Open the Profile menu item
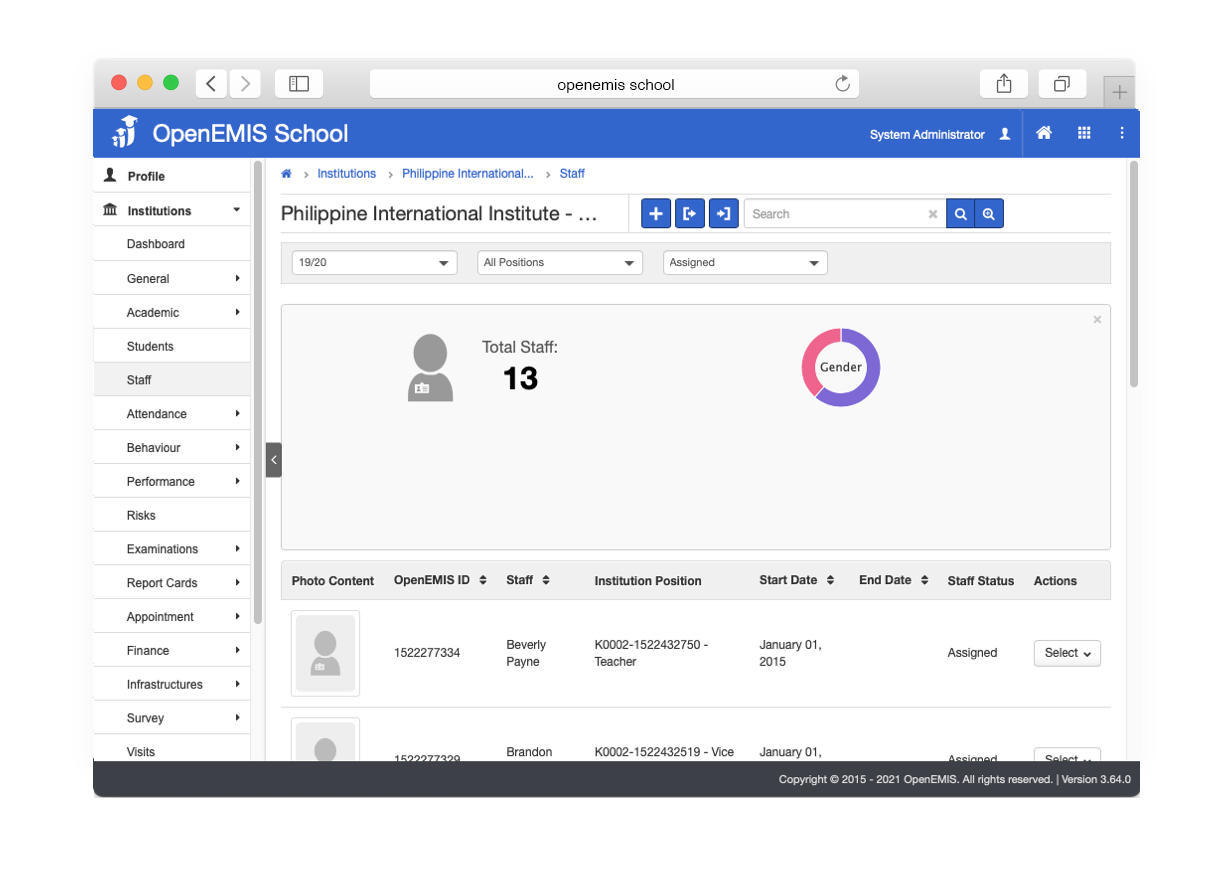This screenshot has width=1230, height=896. 172,176
